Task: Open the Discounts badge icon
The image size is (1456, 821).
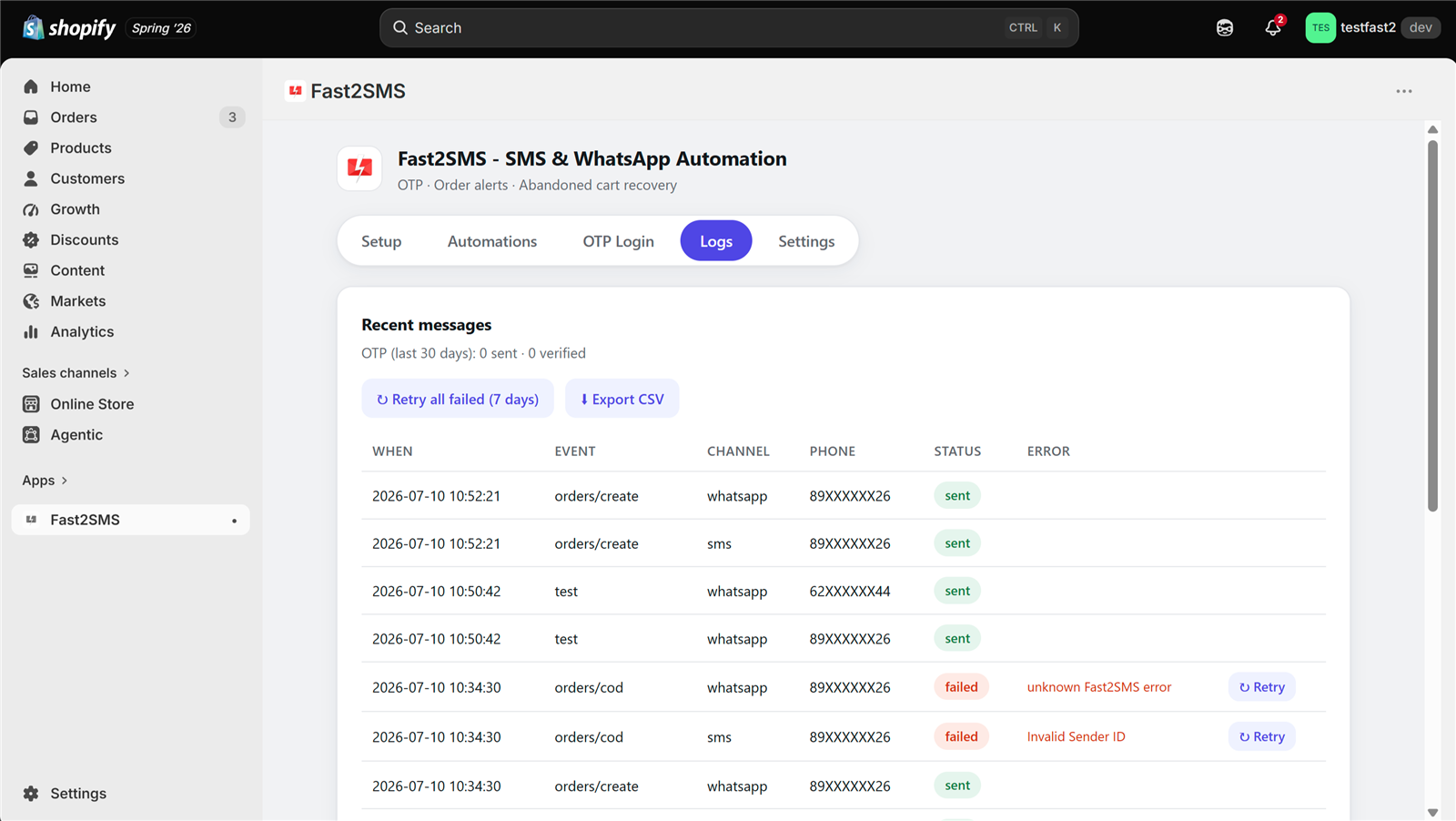Action: coord(31,239)
